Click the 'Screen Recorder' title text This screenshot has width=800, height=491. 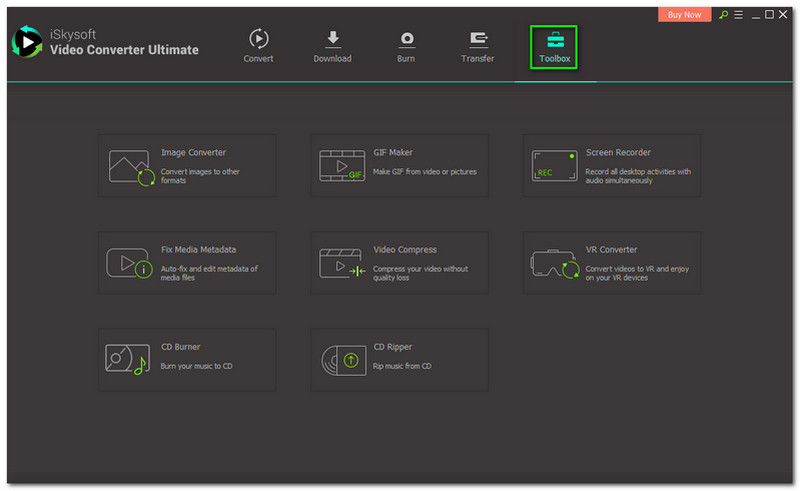pos(618,153)
